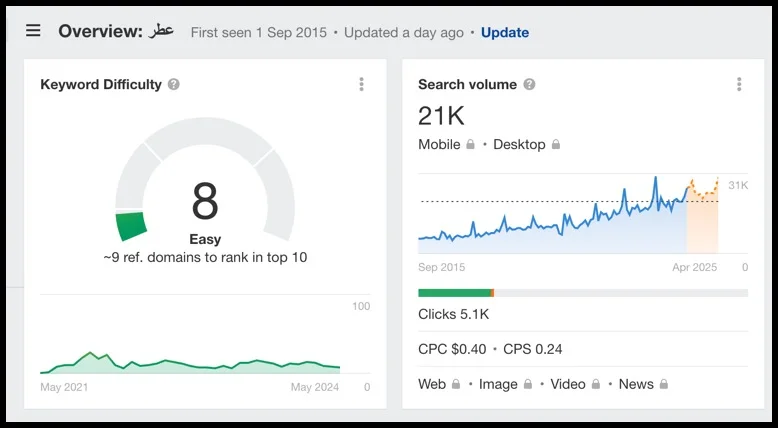The height and width of the screenshot is (428, 778).
Task: Click the Search volume help icon
Action: click(529, 85)
